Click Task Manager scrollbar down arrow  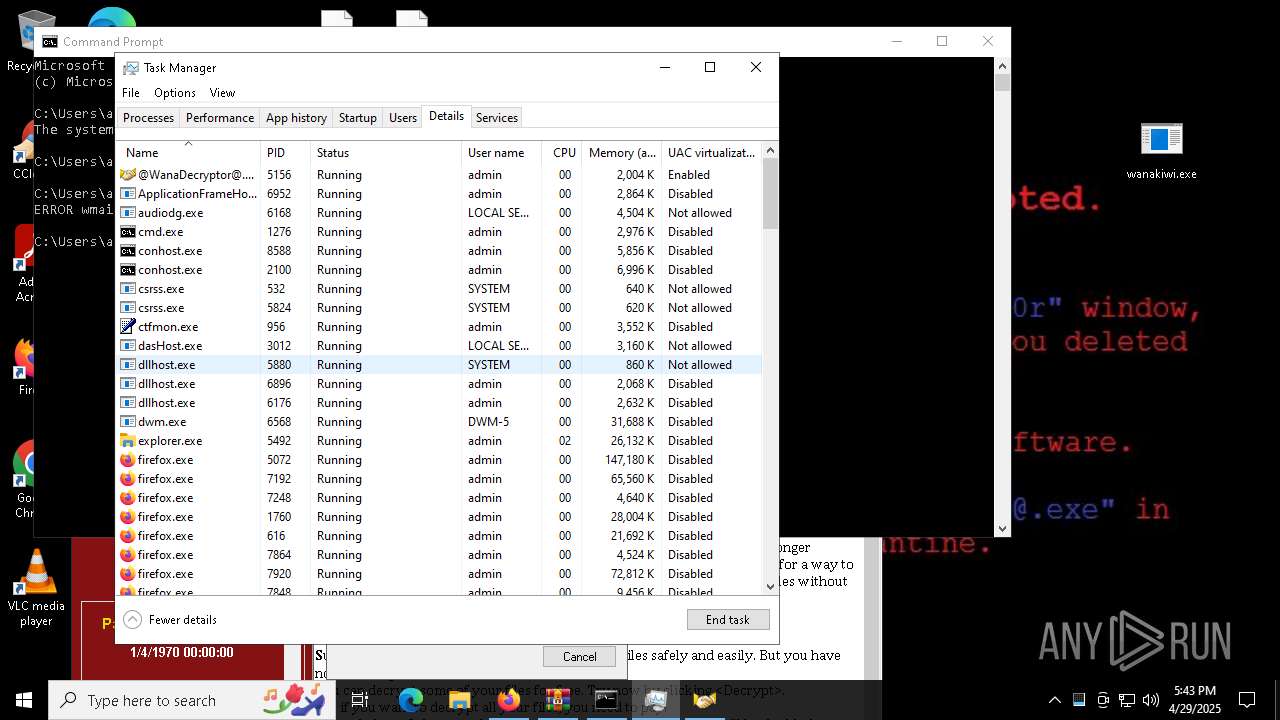[770, 587]
